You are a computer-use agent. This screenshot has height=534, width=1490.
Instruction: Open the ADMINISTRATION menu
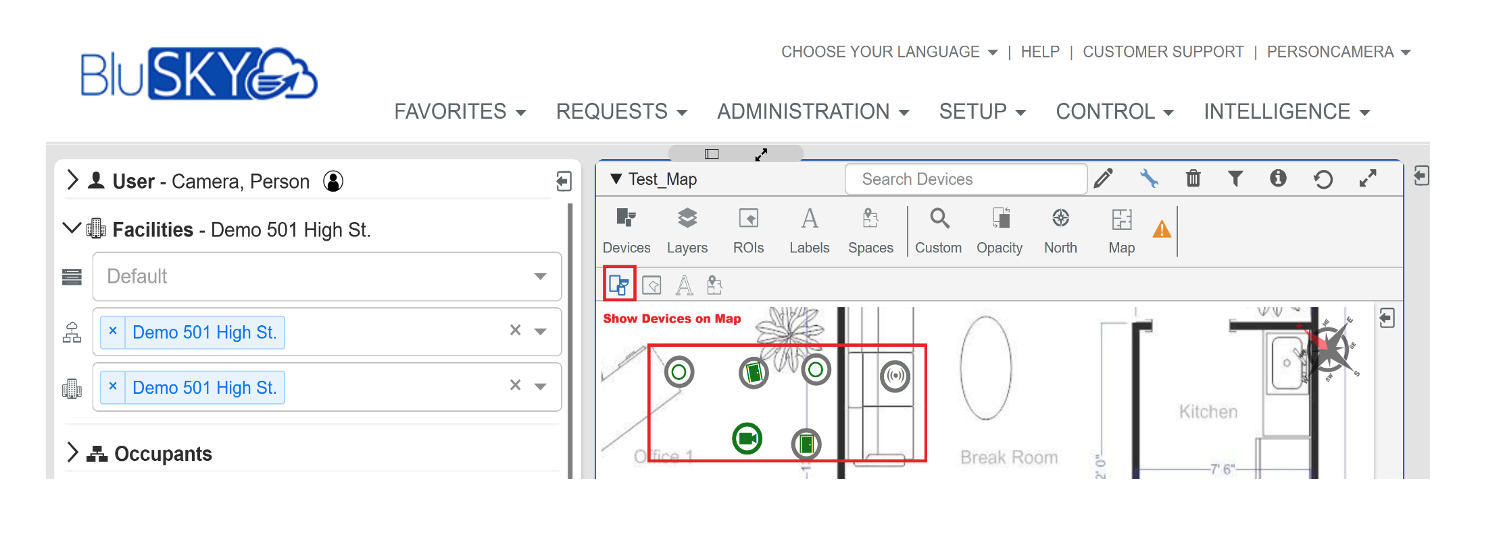(812, 112)
